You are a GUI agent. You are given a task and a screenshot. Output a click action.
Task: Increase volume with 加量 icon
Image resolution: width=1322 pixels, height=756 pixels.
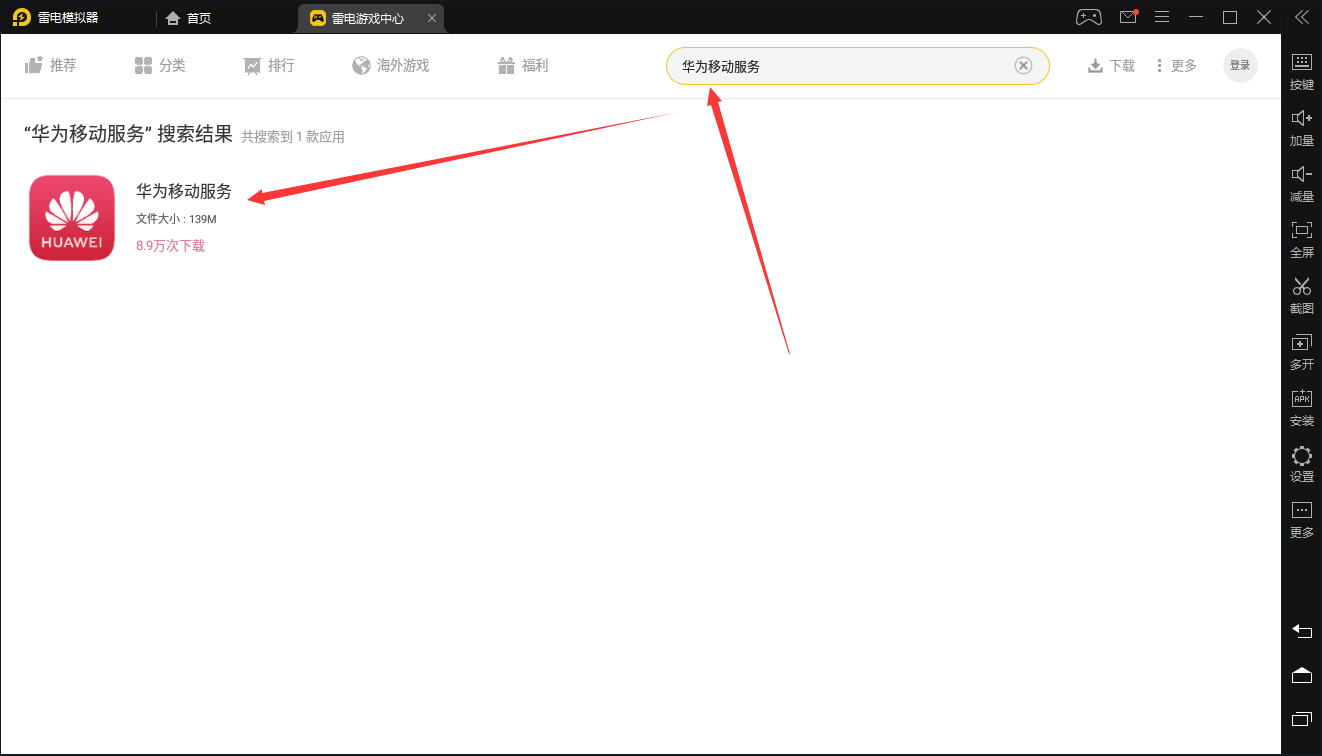(1301, 126)
